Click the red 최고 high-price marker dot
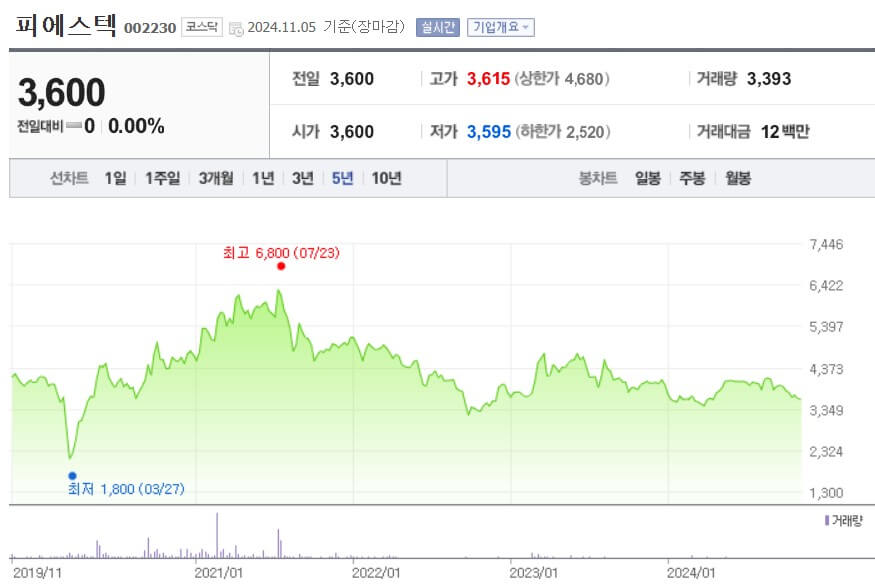This screenshot has width=875, height=587. [x=280, y=267]
